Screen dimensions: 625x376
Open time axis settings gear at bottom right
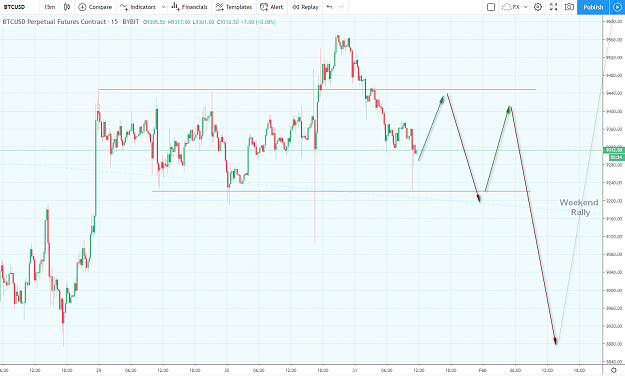coord(614,370)
